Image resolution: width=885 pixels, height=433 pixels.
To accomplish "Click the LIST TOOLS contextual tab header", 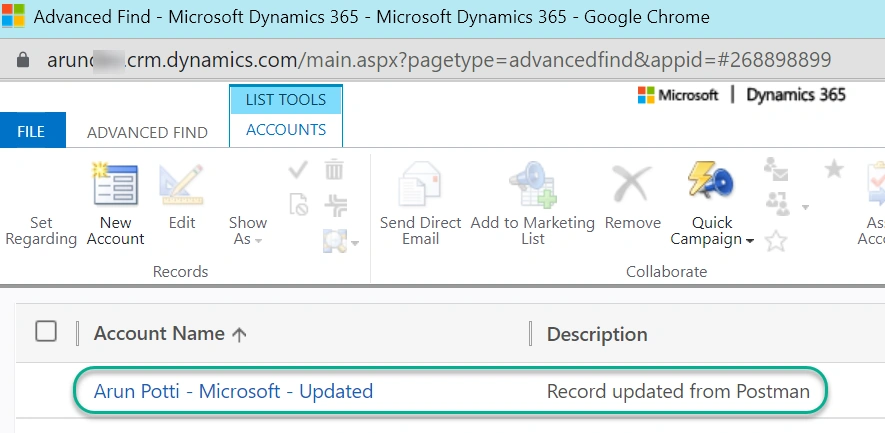I will point(286,100).
